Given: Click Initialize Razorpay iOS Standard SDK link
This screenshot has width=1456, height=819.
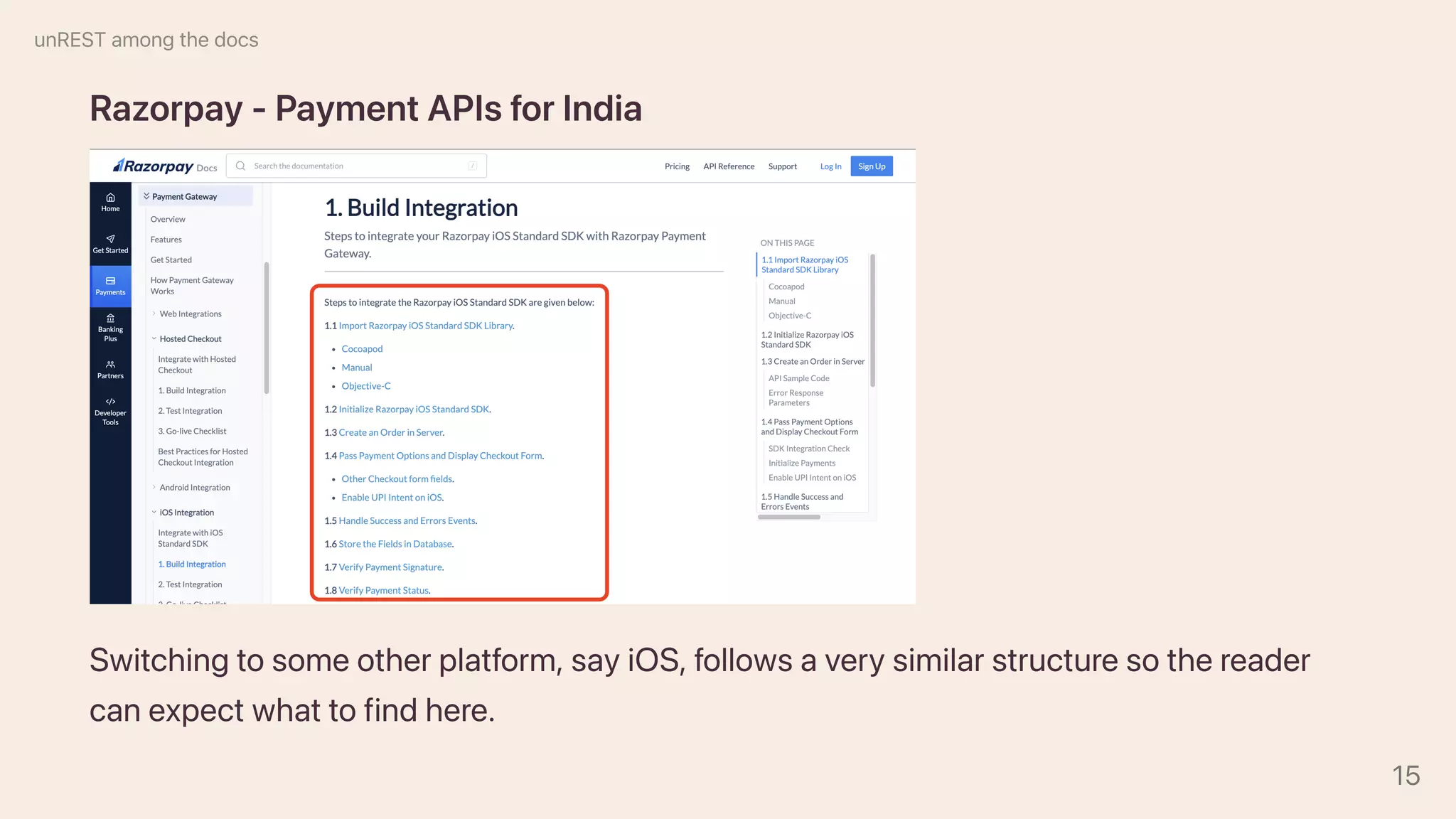Looking at the screenshot, I should pos(414,409).
